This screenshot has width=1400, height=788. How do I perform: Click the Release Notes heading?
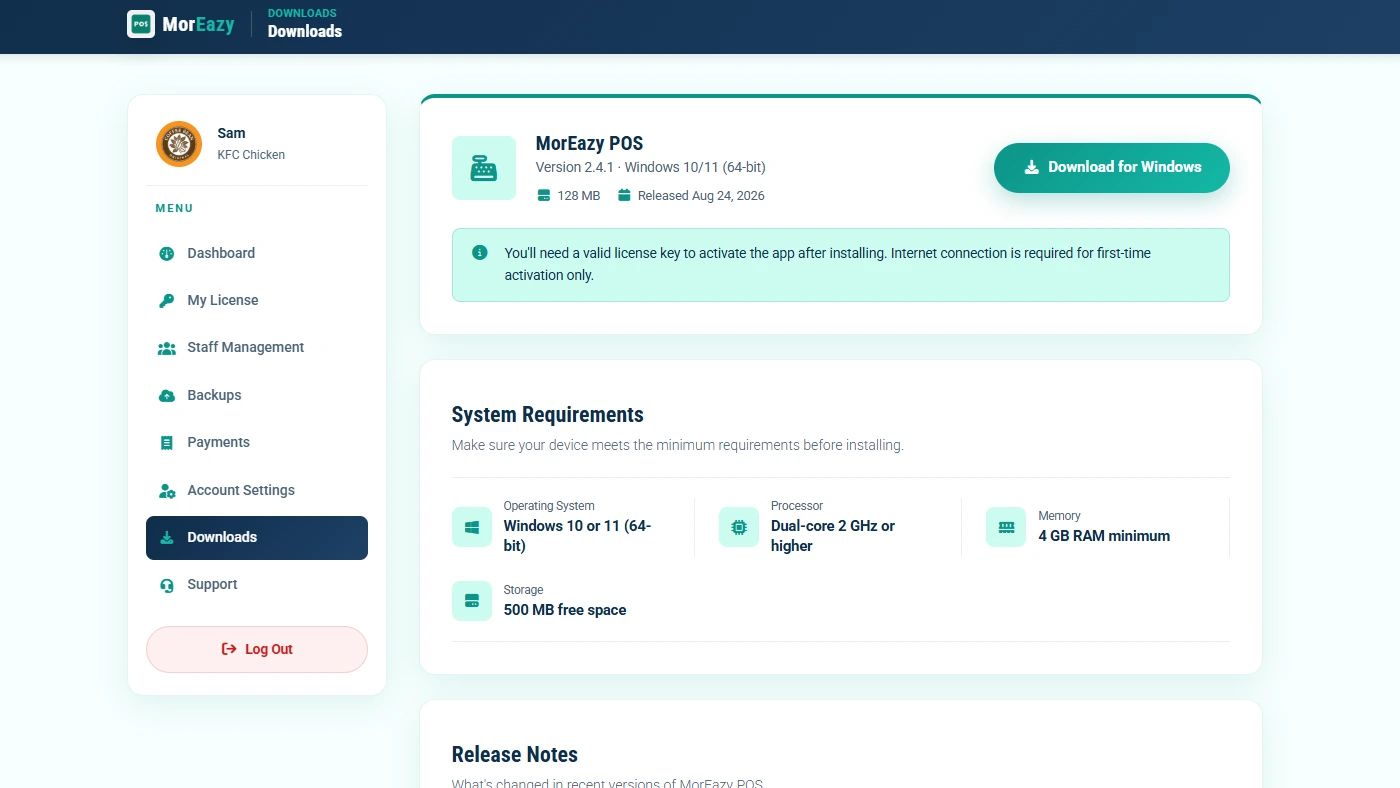[x=515, y=755]
